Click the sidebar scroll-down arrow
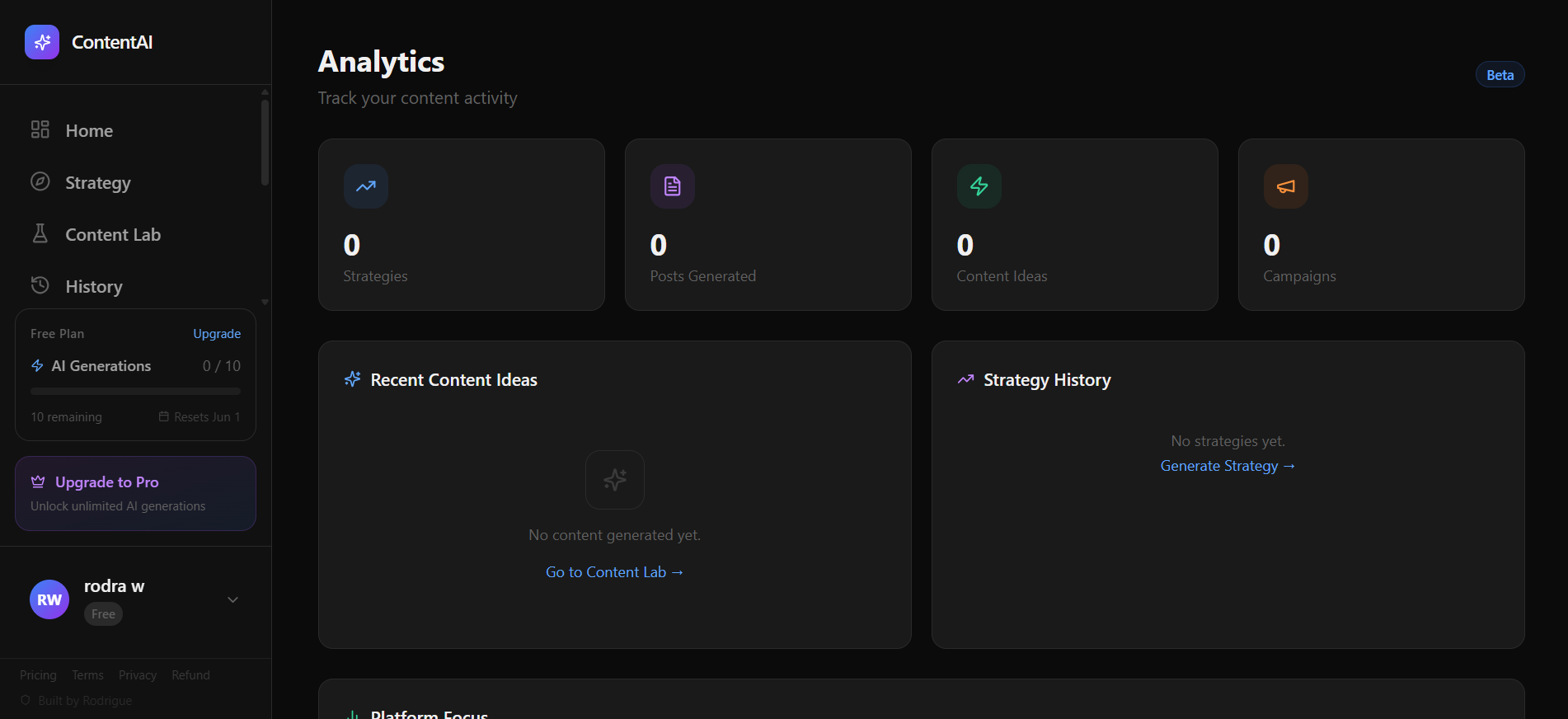This screenshot has width=1568, height=719. [265, 303]
